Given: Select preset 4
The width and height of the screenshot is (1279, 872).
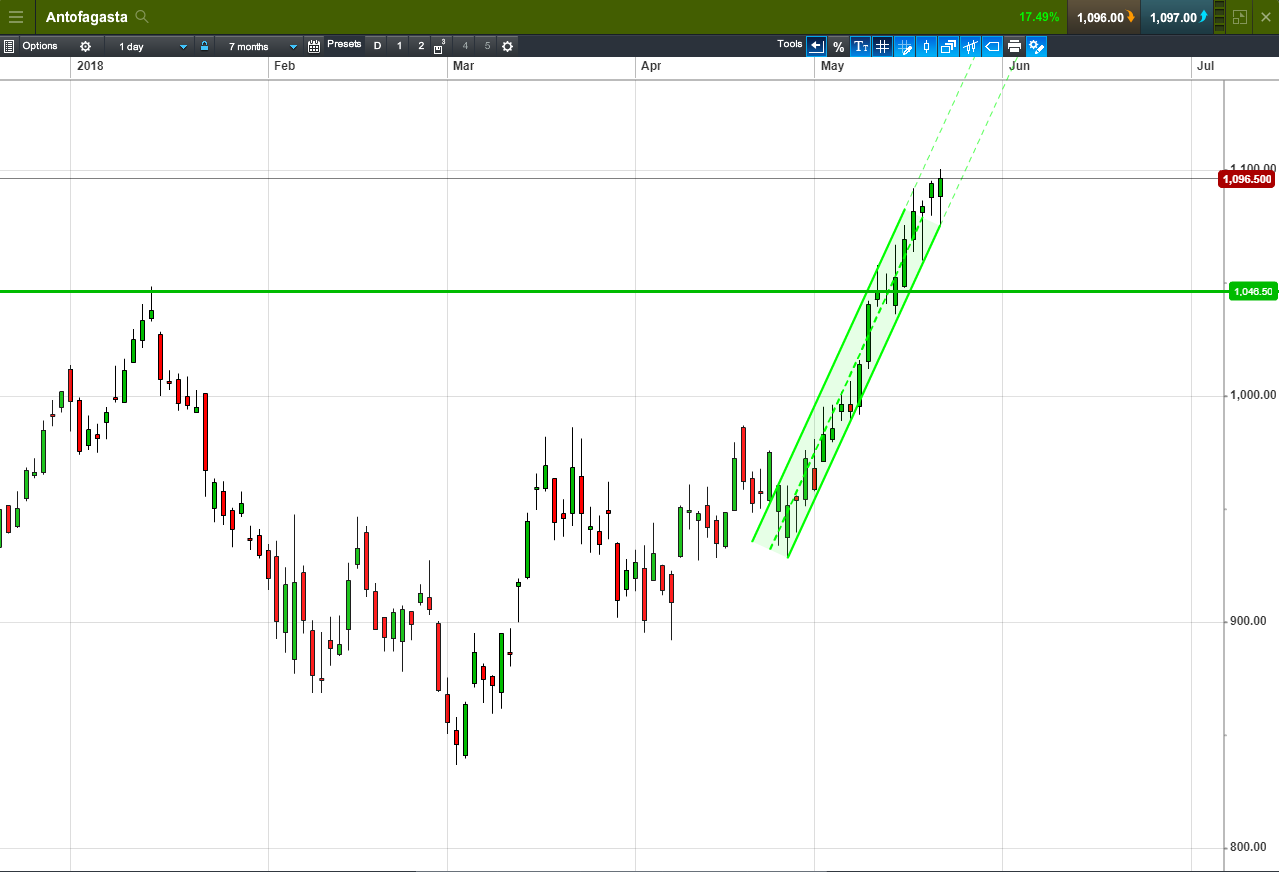Looking at the screenshot, I should [465, 46].
